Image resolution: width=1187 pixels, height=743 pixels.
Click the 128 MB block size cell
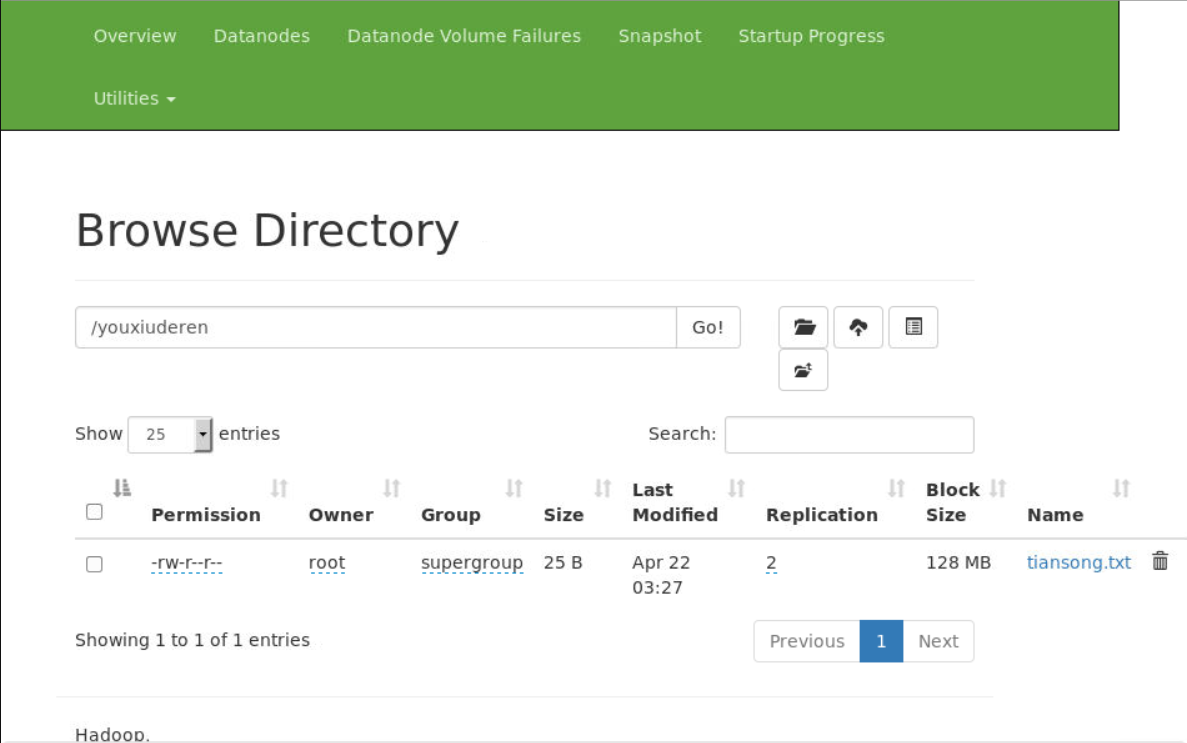(958, 563)
